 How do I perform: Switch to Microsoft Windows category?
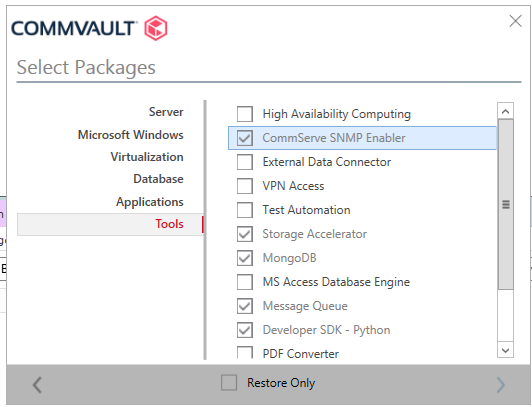131,135
